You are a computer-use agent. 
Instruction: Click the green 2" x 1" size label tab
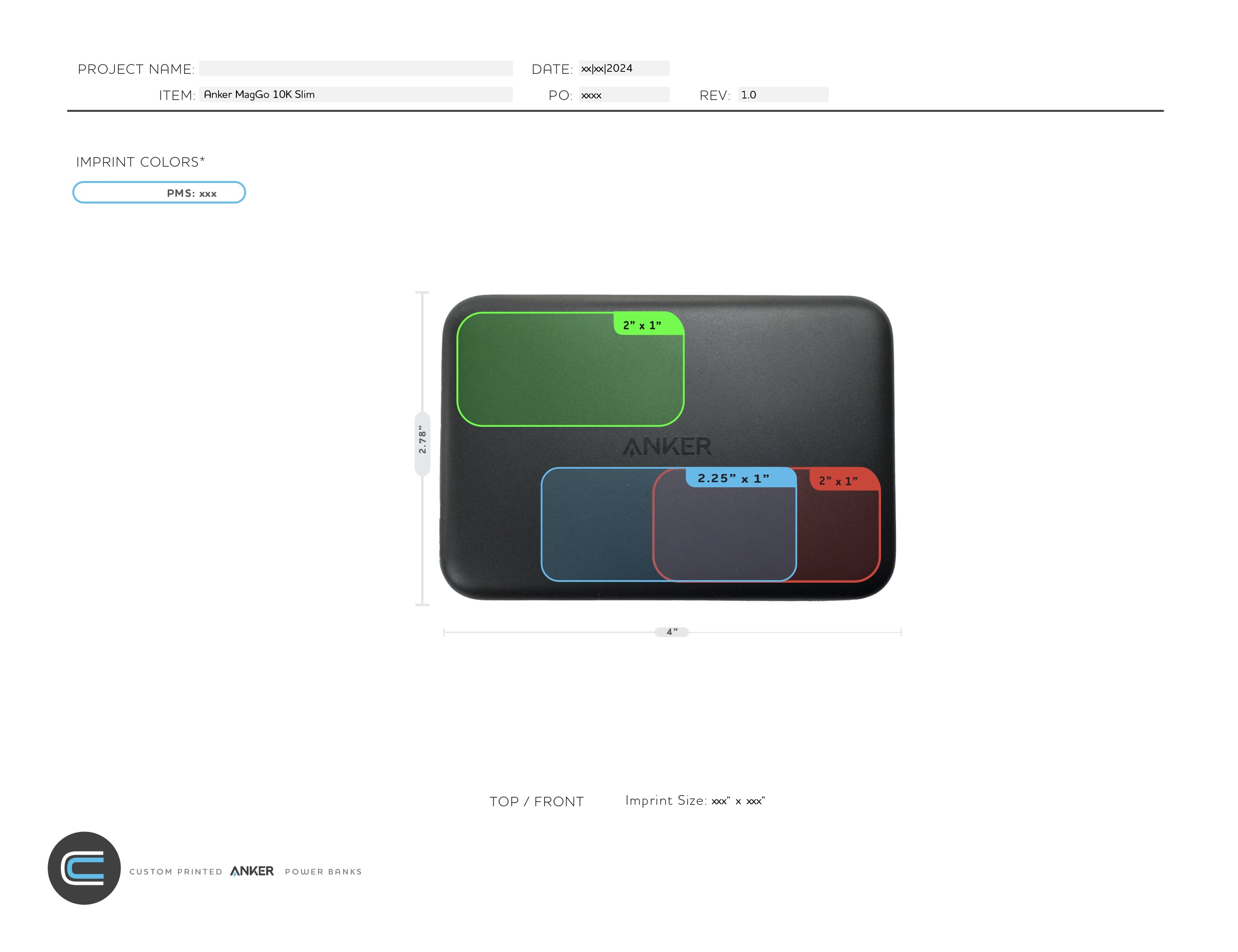(642, 325)
